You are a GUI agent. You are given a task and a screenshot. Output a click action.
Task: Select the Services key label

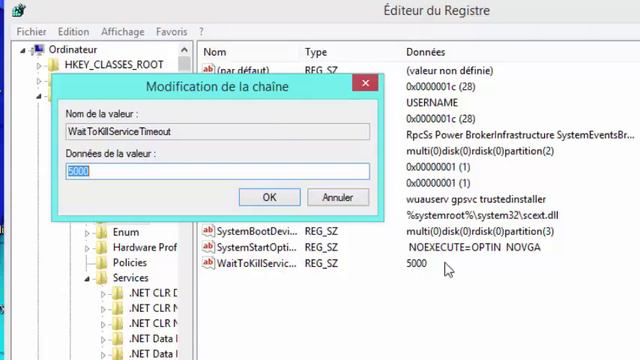pos(131,278)
